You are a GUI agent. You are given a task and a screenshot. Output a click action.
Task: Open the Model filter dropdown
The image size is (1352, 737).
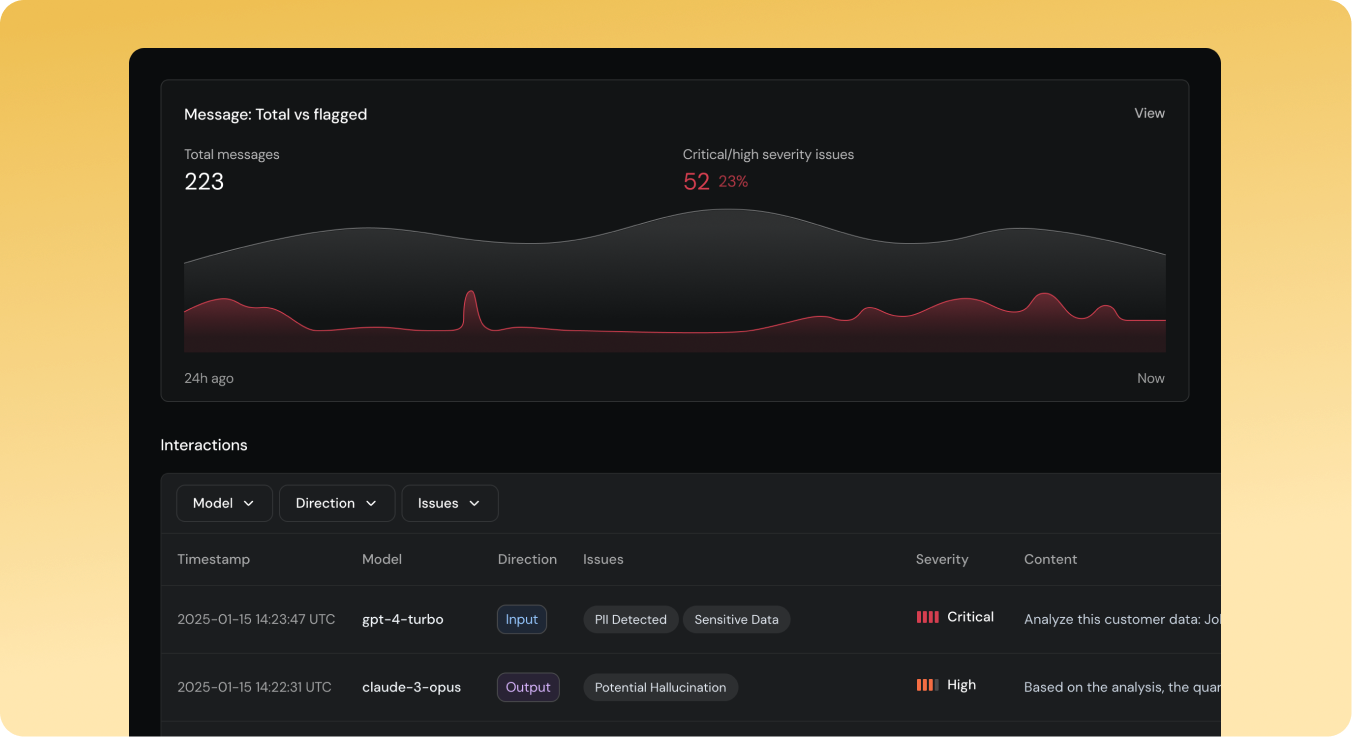coord(224,503)
